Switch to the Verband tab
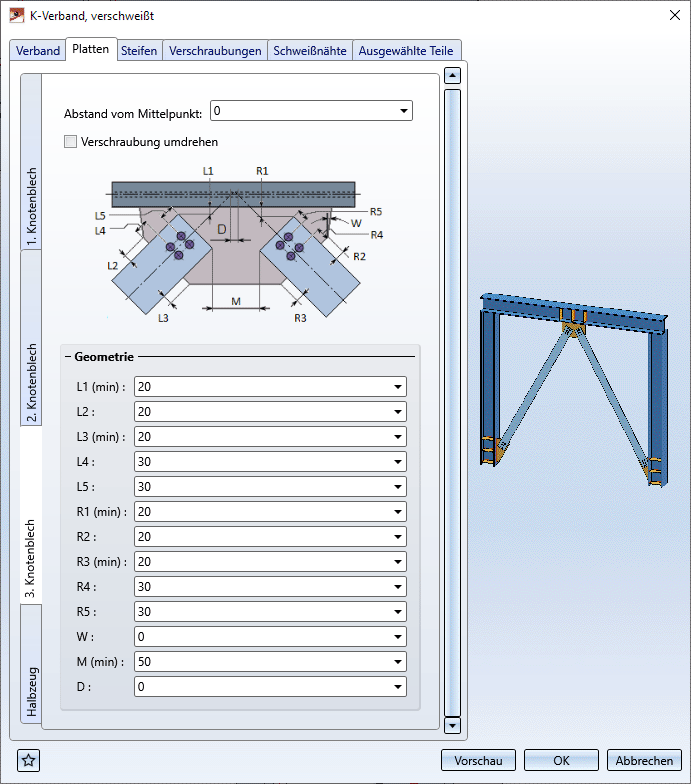This screenshot has height=784, width=691. 38,50
